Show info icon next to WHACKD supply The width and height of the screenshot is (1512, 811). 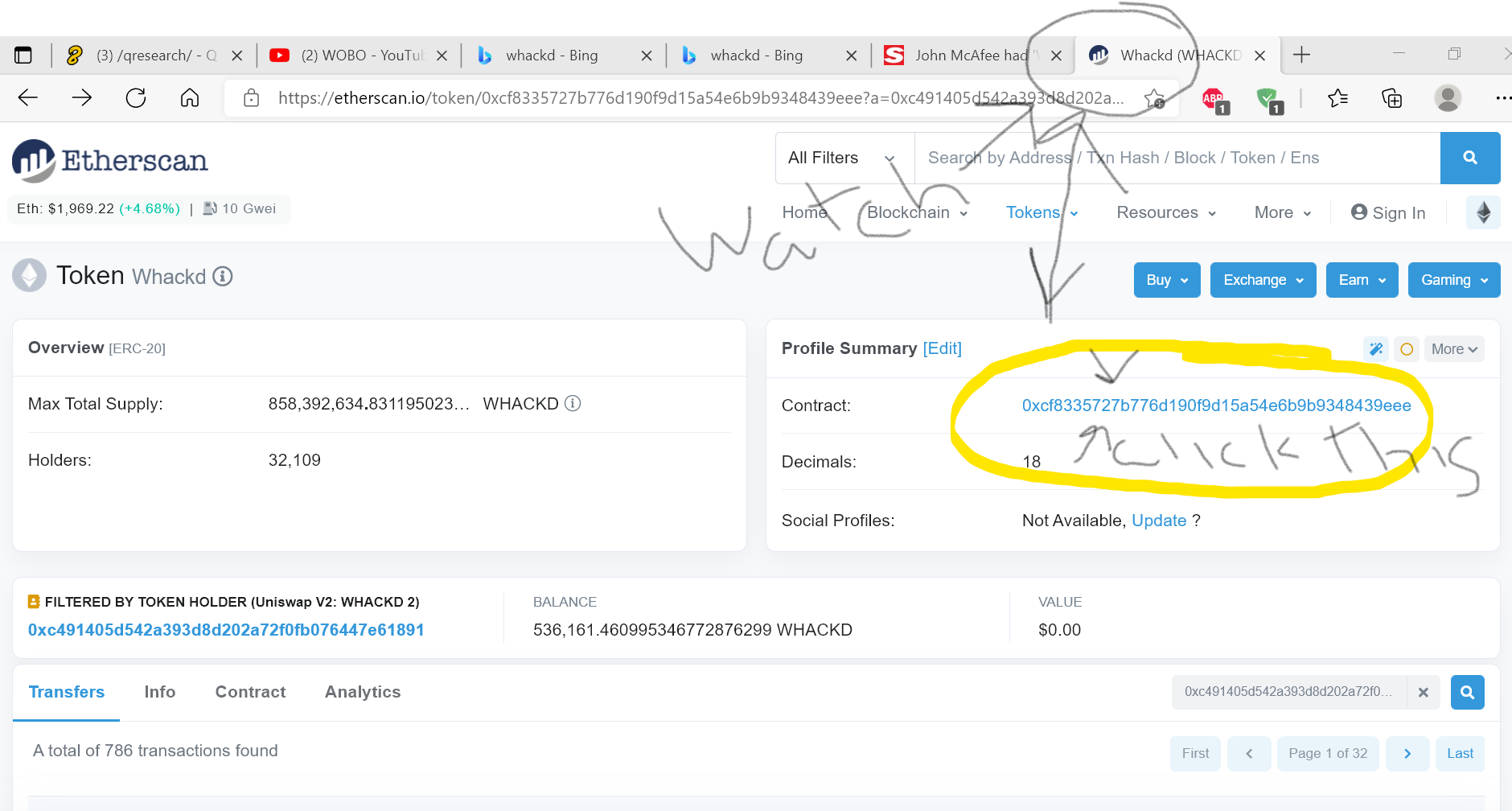point(573,403)
